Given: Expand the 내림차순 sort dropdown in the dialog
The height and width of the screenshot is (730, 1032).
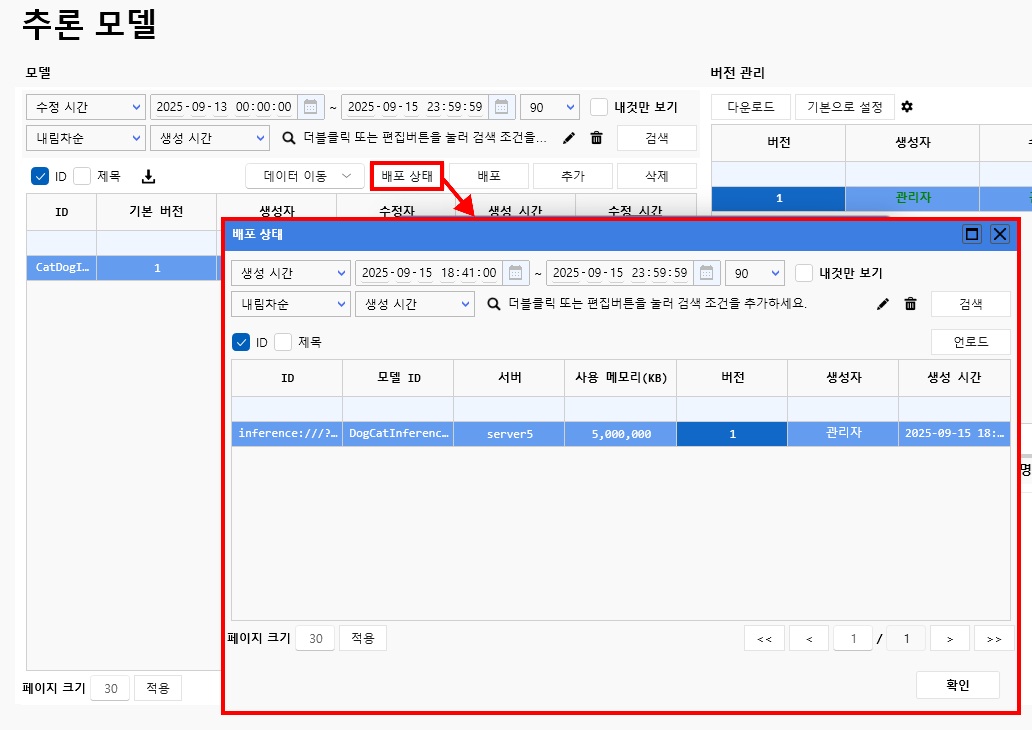Looking at the screenshot, I should pyautogui.click(x=290, y=304).
